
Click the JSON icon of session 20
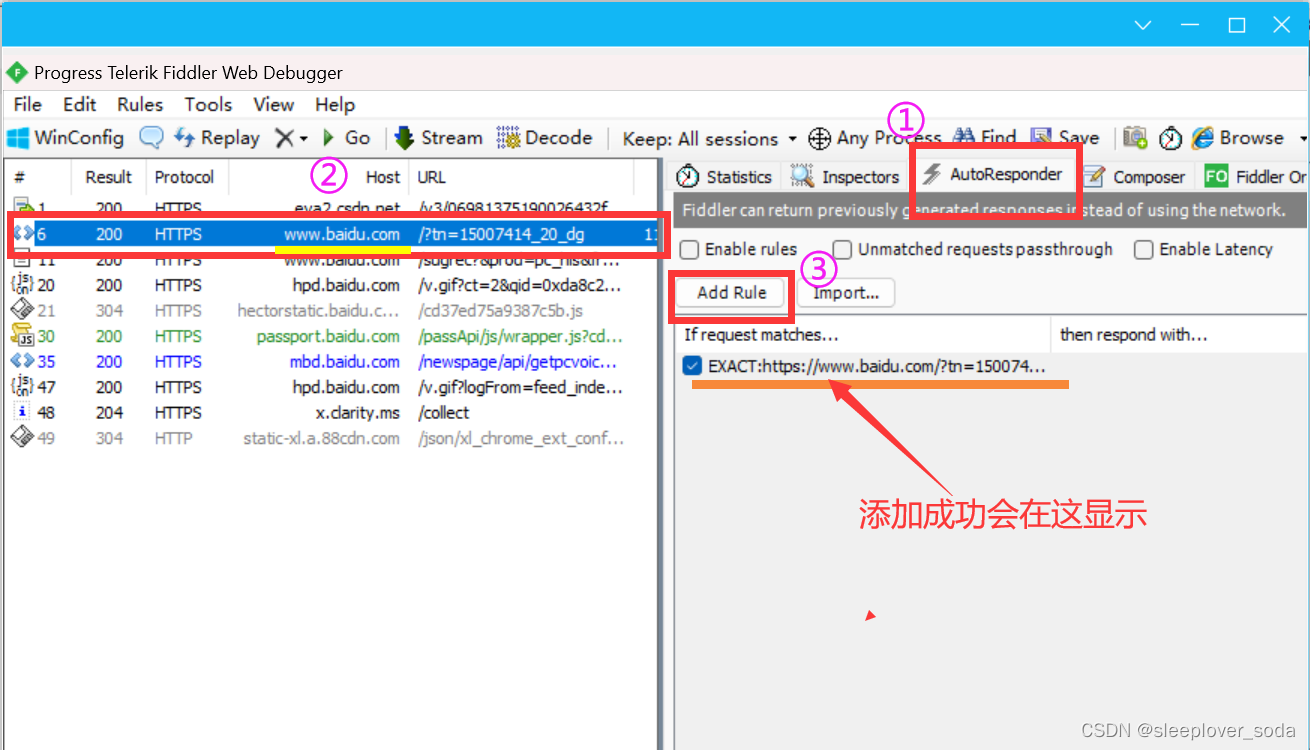tap(22, 285)
